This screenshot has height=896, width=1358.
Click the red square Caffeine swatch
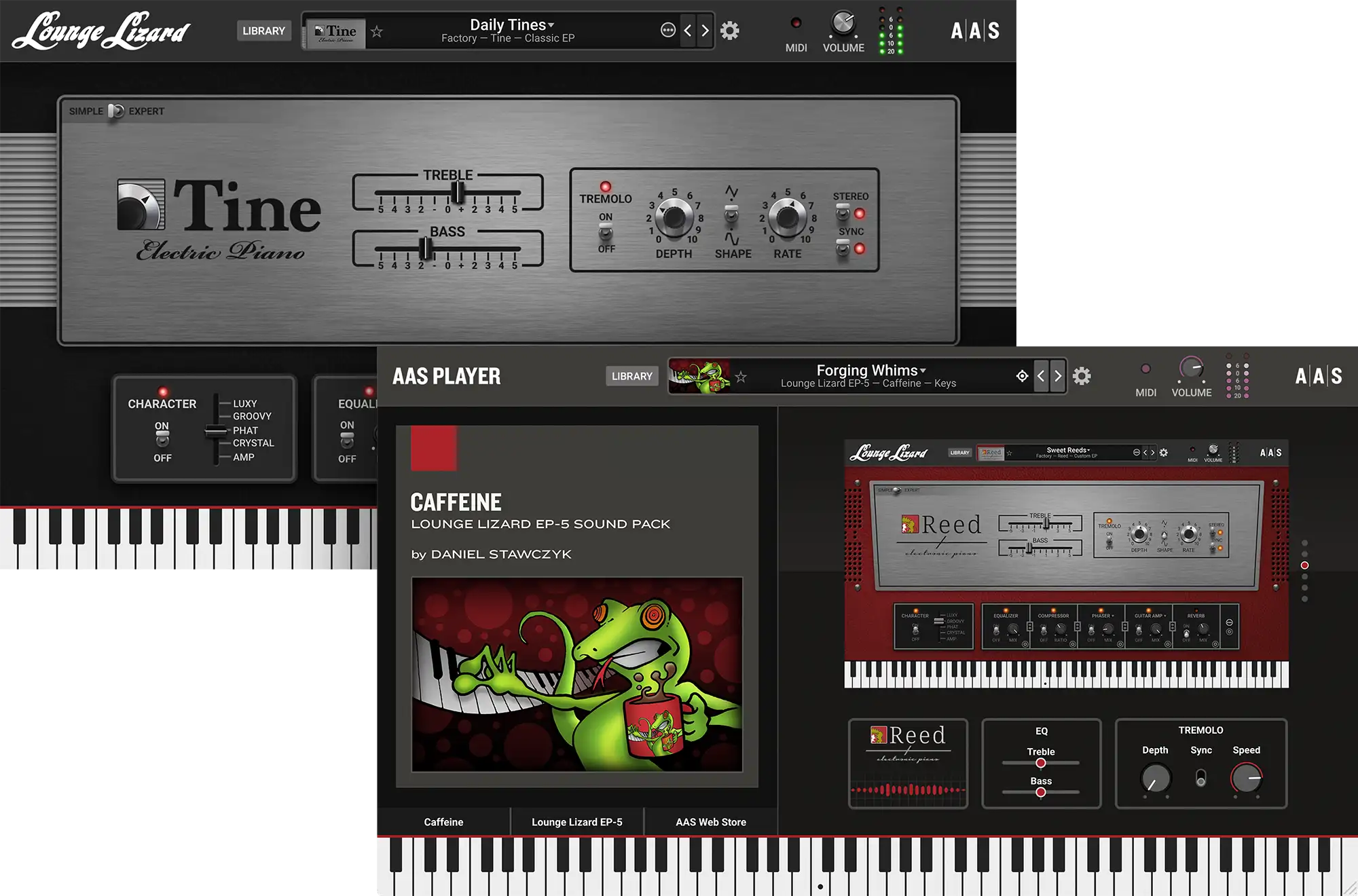point(434,448)
